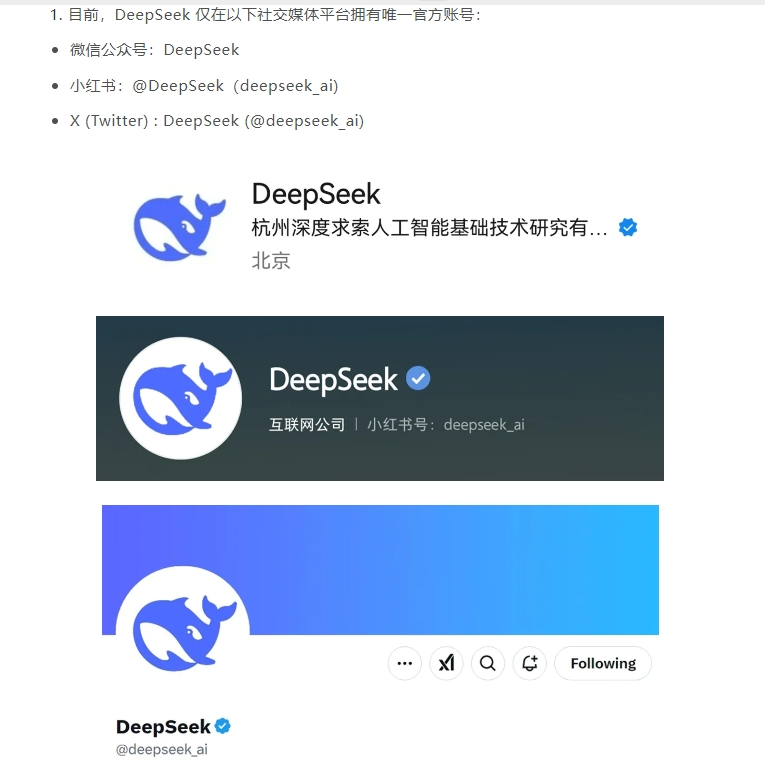This screenshot has height=768, width=765.
Task: Click verified badge next to bottom DeepSeek name
Action: pos(223,726)
